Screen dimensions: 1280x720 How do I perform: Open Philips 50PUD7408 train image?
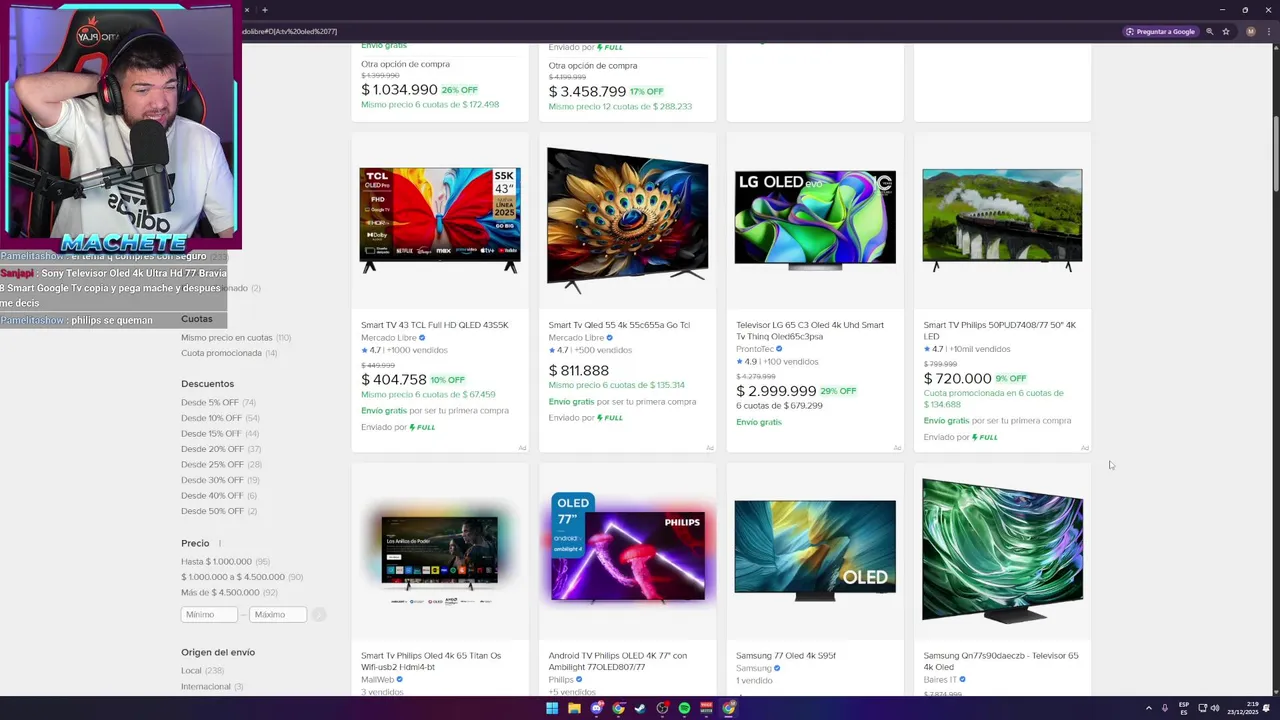(x=1002, y=220)
